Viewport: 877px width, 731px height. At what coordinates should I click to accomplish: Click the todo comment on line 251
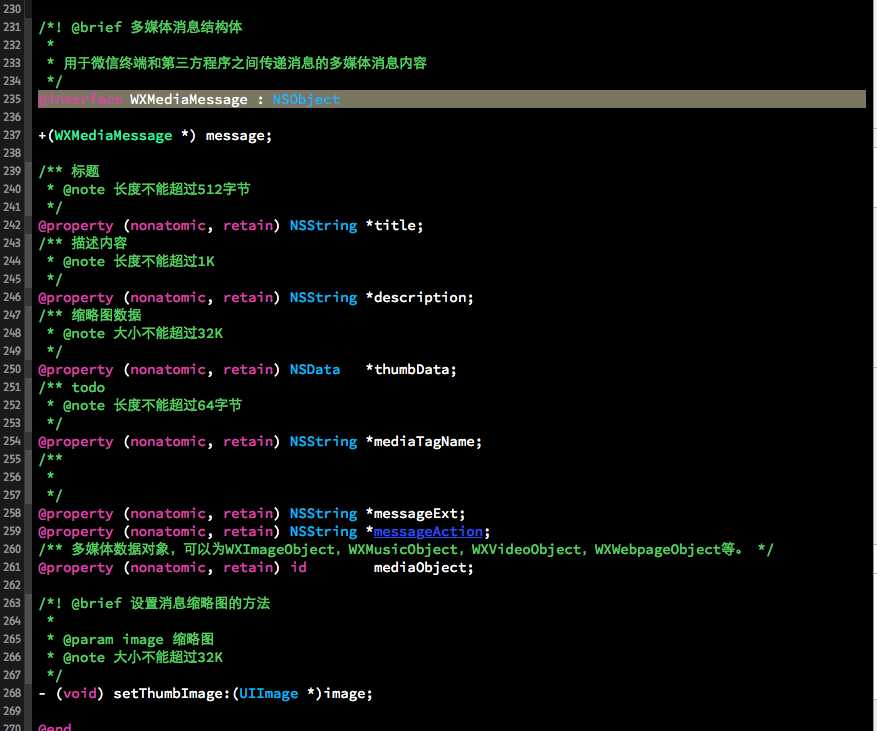click(x=88, y=388)
